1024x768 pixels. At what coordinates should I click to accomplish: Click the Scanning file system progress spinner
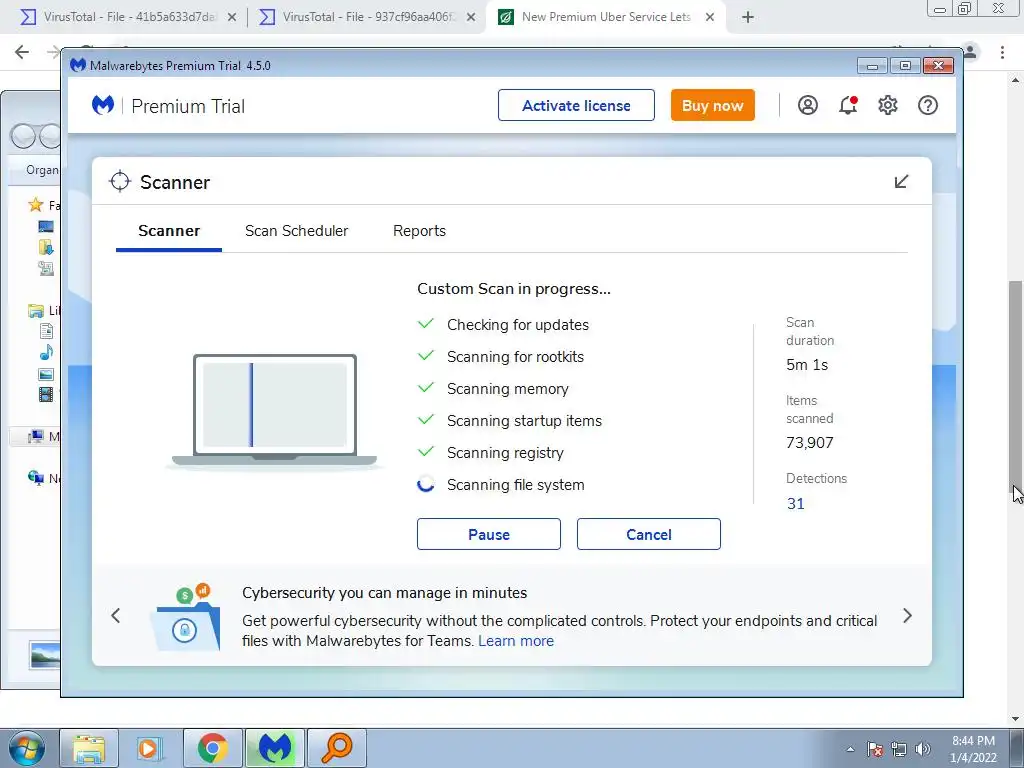pos(426,484)
